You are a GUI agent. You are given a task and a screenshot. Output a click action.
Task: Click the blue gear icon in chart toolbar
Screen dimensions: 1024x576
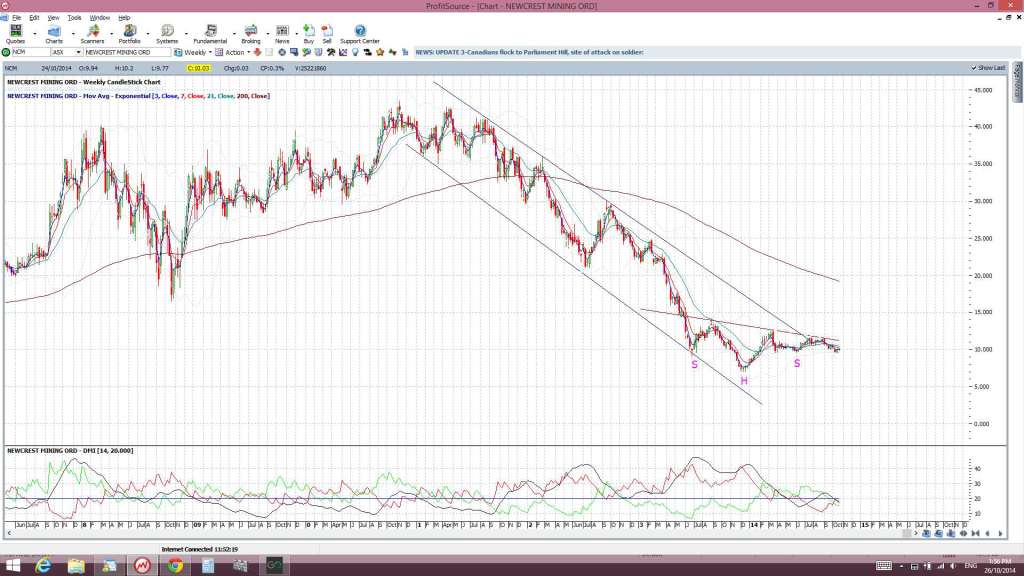tap(281, 52)
